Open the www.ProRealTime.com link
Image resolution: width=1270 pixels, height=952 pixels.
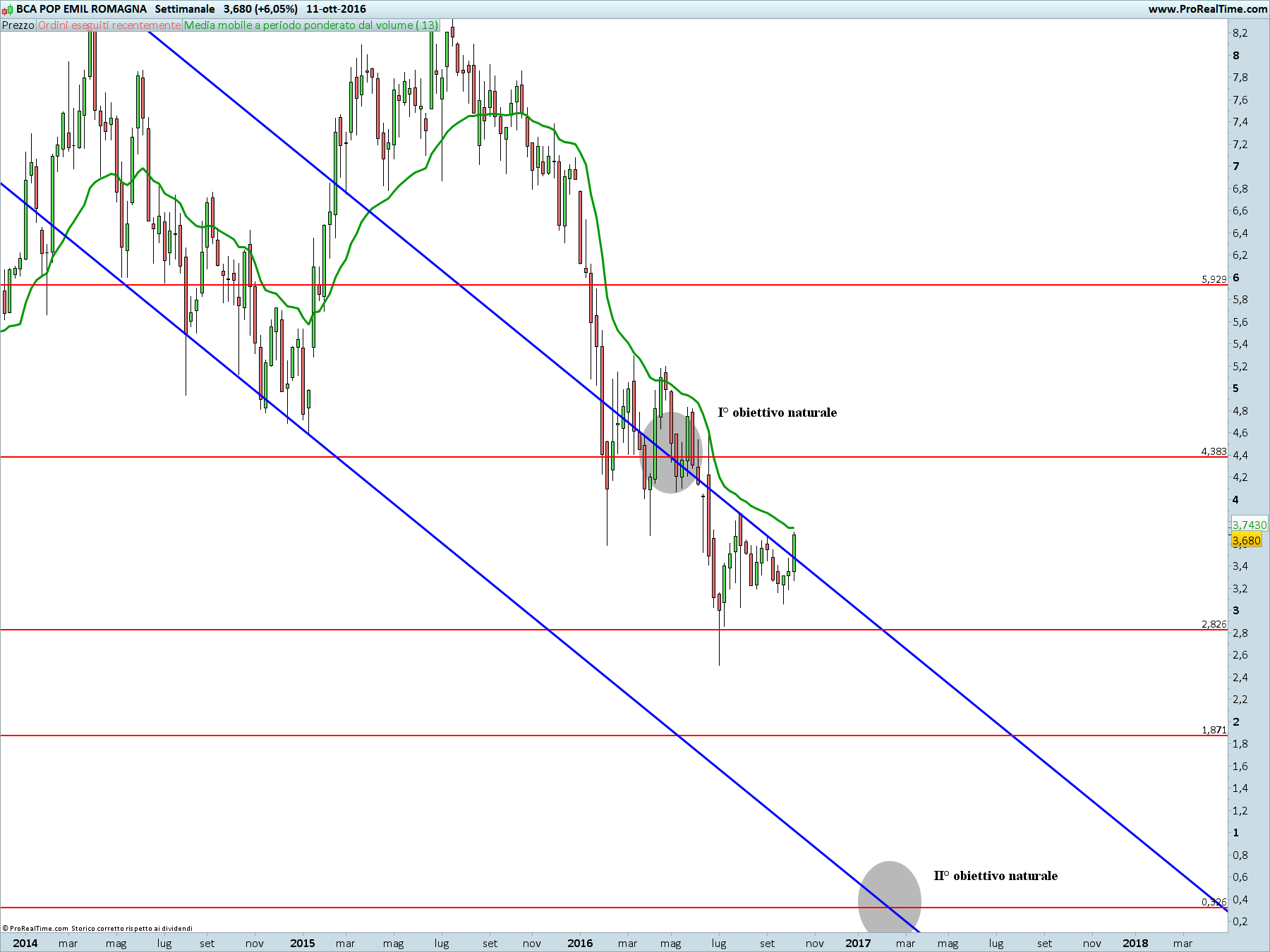(x=1207, y=9)
